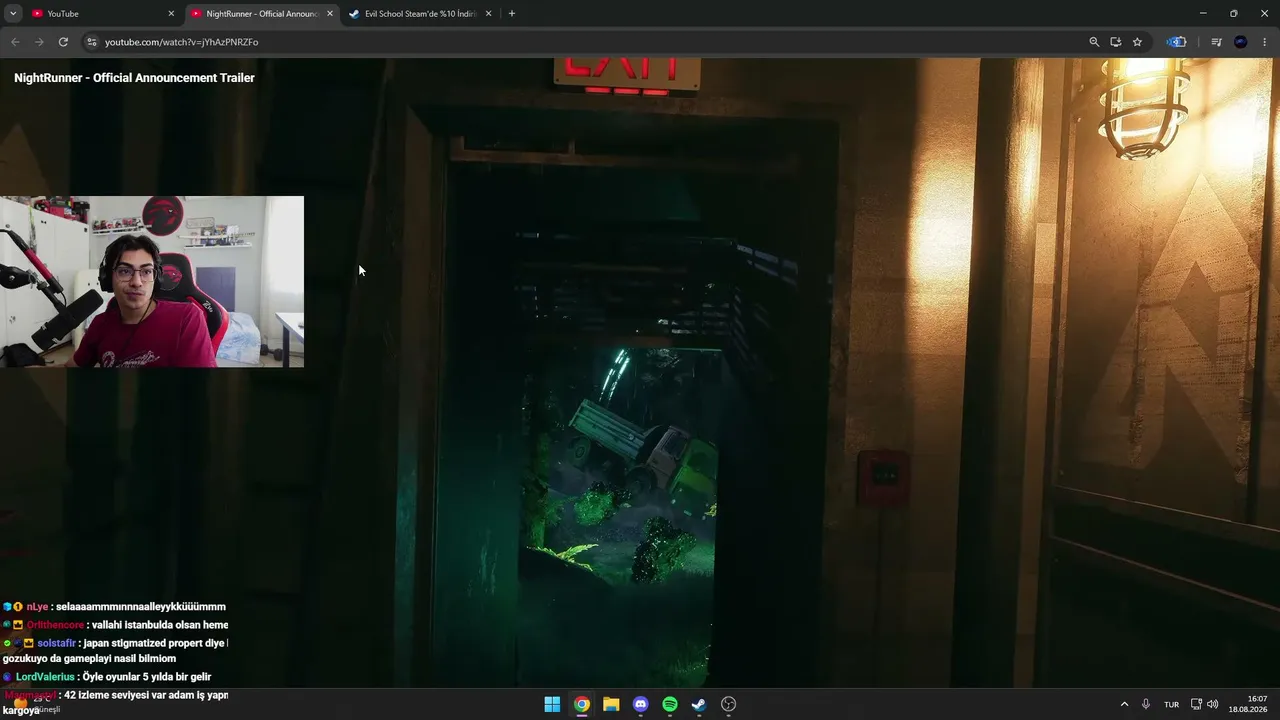This screenshot has height=720, width=1280.
Task: Click the zoom magnifier icon in address bar
Action: 1094,42
